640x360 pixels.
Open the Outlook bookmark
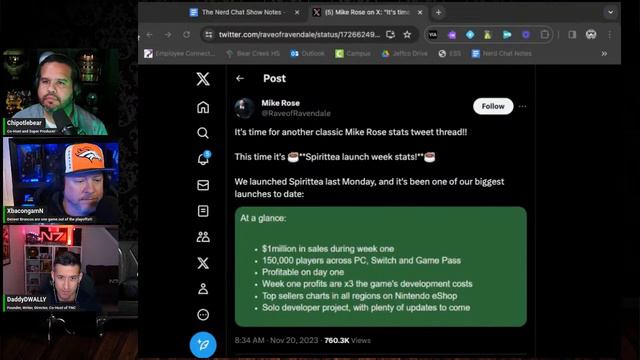pyautogui.click(x=307, y=53)
